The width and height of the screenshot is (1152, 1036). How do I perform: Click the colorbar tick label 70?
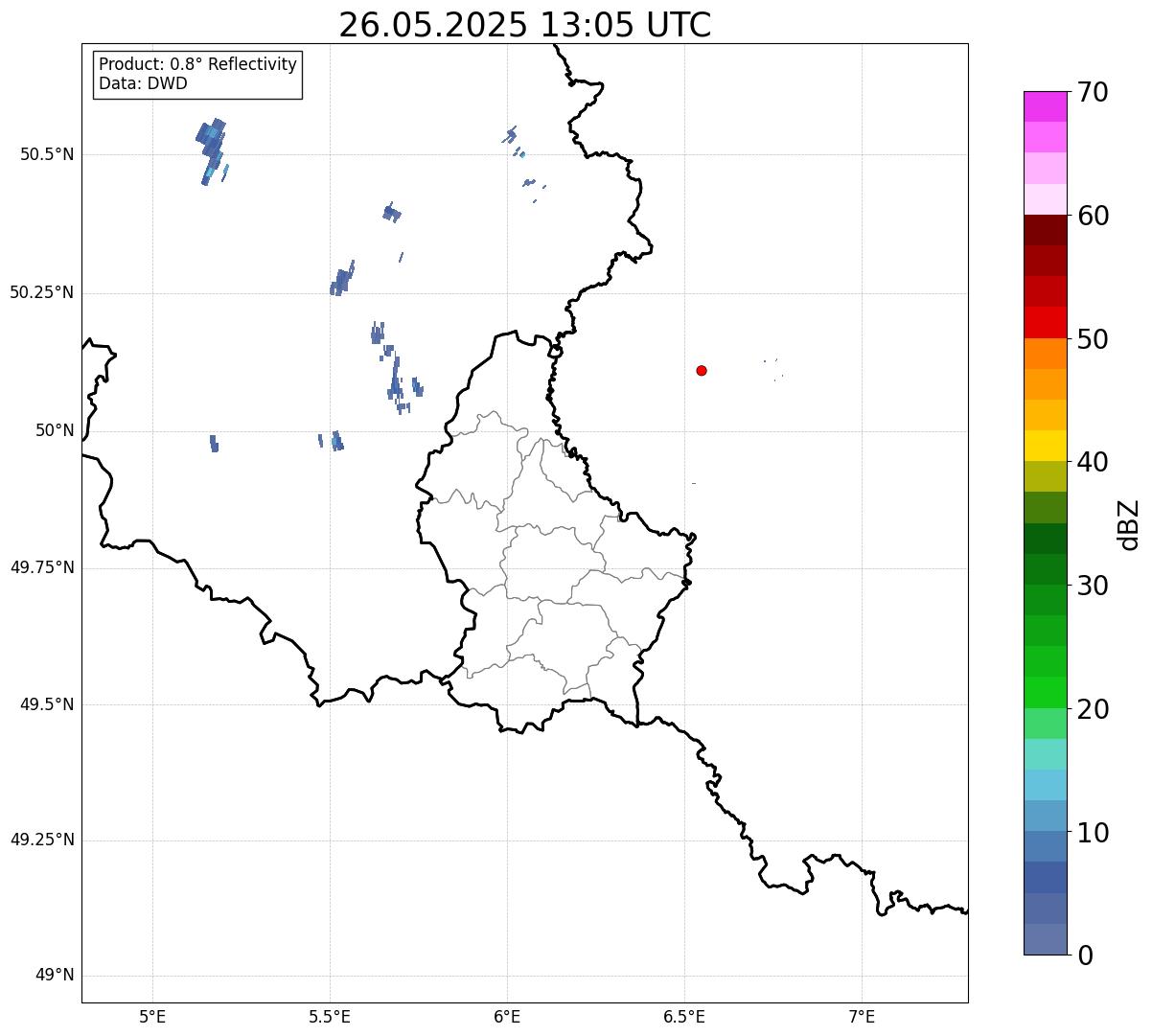click(1093, 92)
